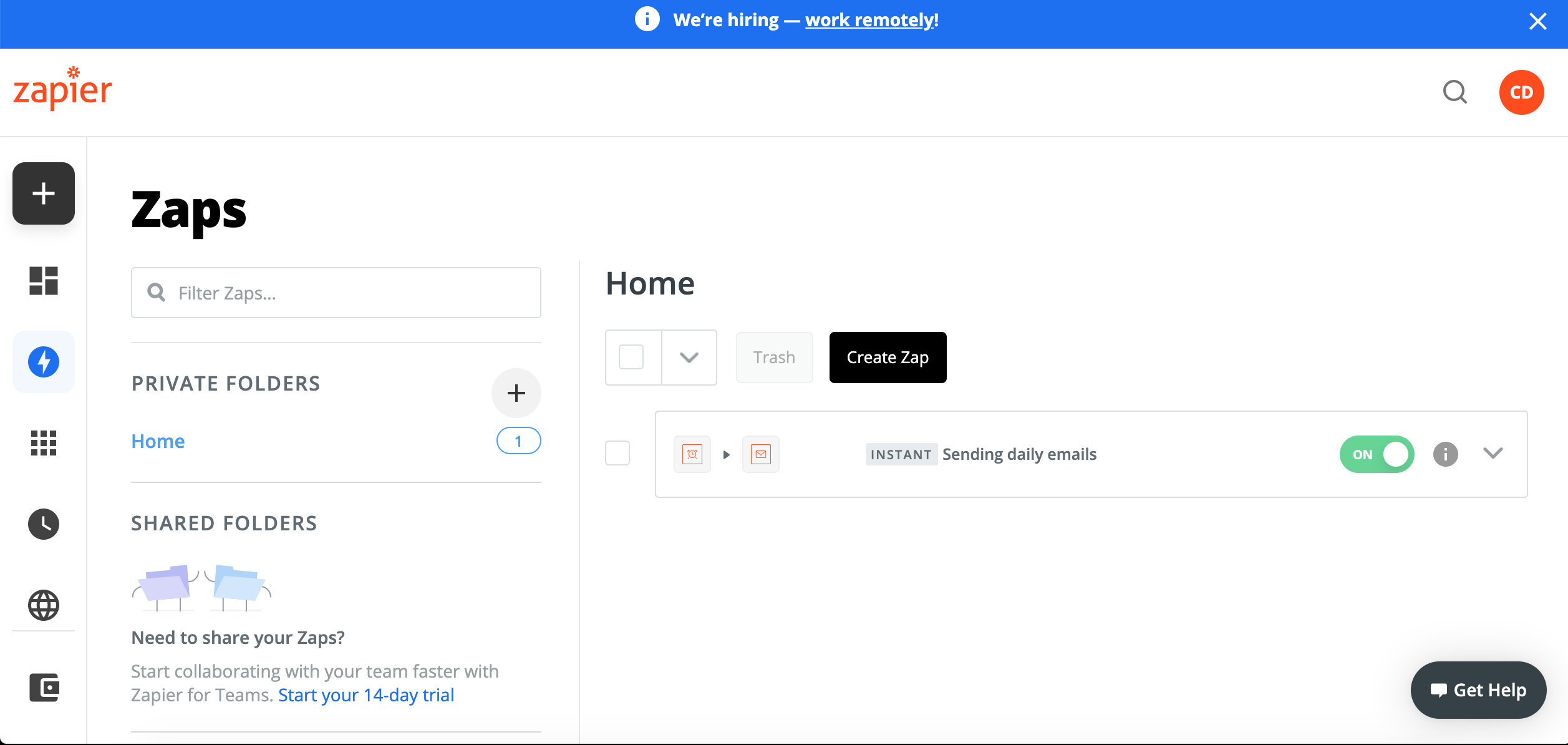Screen dimensions: 1568x745
Task: Open the bulk selection dropdown arrow
Action: pyautogui.click(x=689, y=358)
